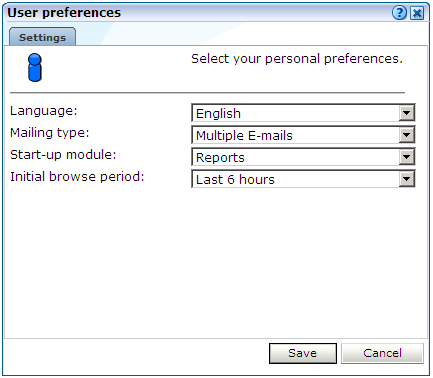Click the Language label text
This screenshot has width=433, height=378.
[44, 111]
